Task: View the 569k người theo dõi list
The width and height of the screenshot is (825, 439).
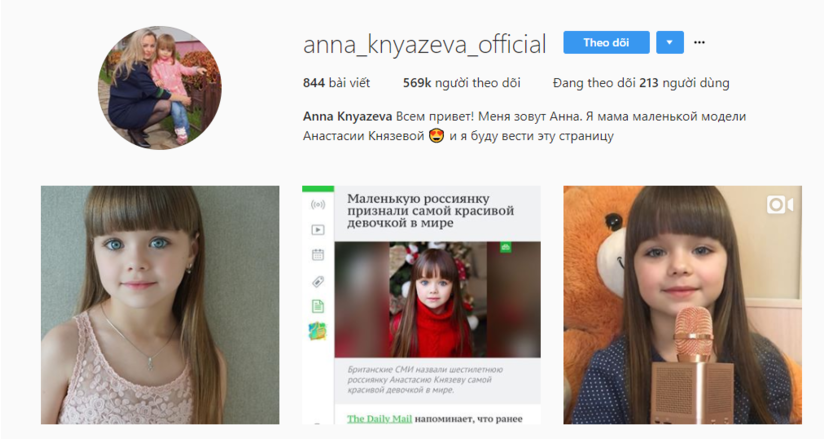Action: click(x=461, y=83)
